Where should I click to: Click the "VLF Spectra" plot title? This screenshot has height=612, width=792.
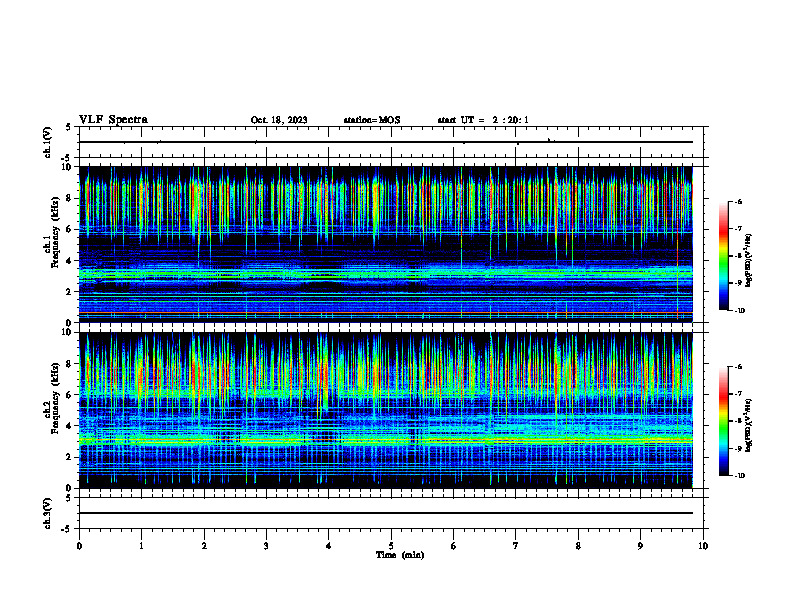point(113,120)
